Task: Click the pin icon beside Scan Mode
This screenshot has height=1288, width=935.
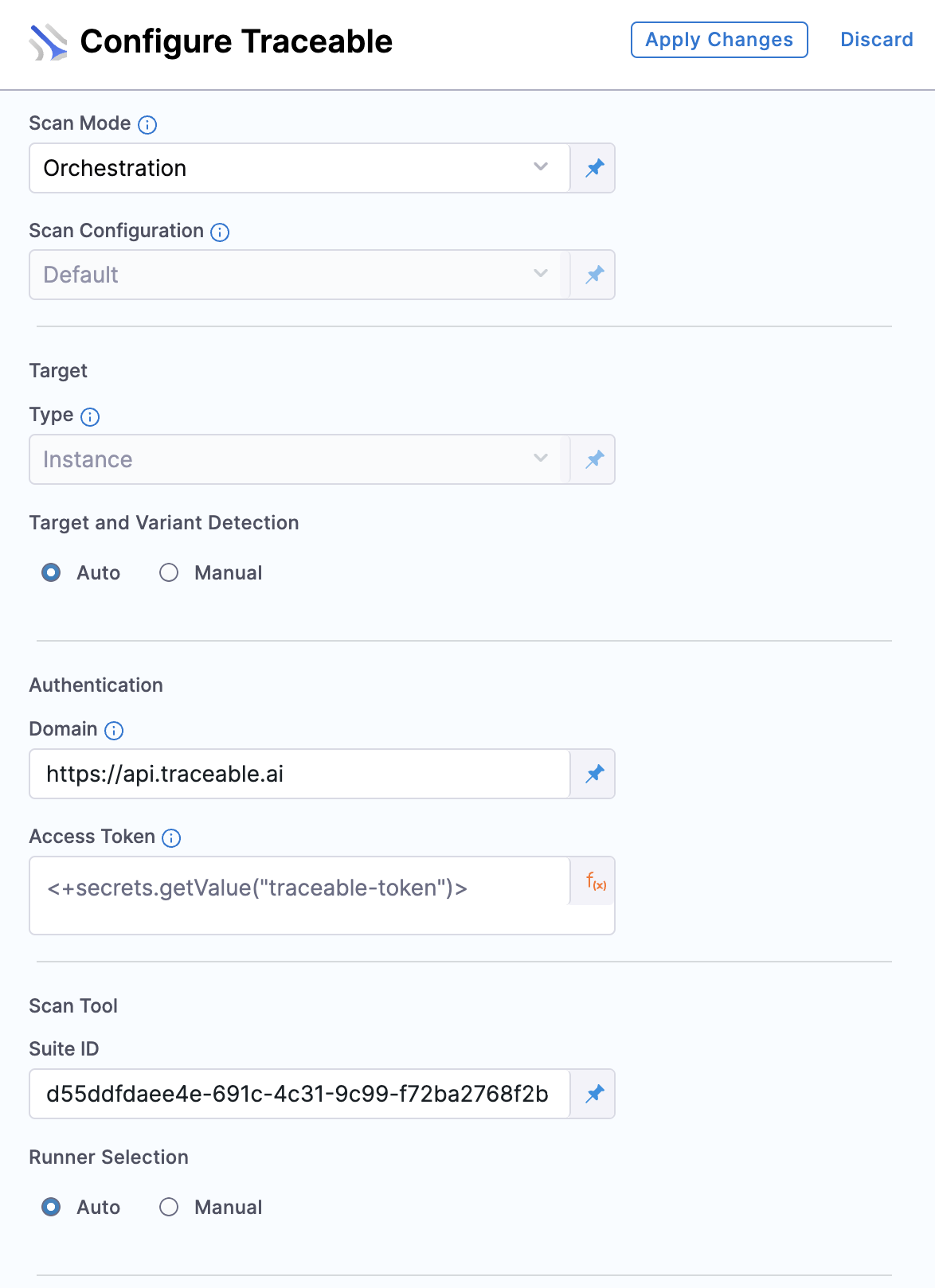Action: (x=594, y=168)
